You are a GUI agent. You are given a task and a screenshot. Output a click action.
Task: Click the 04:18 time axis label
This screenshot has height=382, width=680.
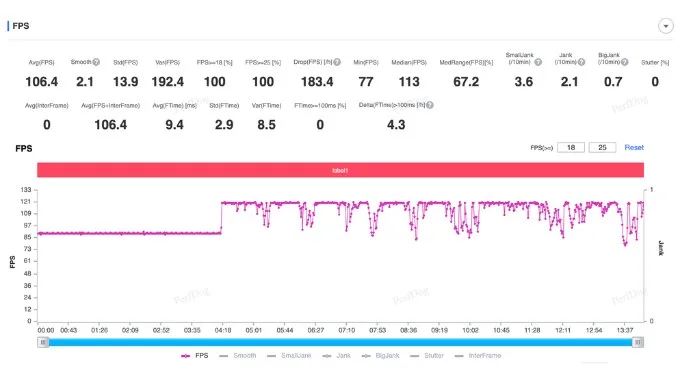(x=223, y=330)
